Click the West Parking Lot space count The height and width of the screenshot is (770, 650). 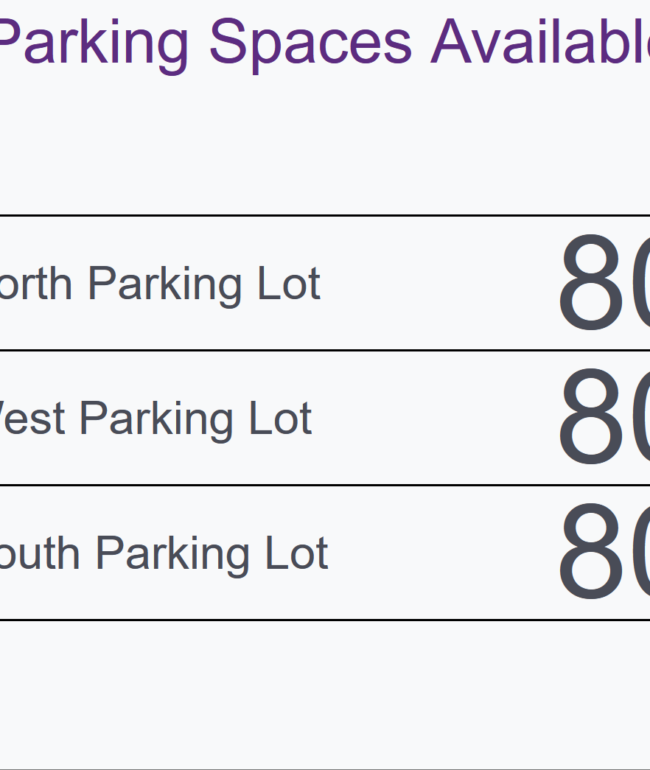(x=604, y=417)
